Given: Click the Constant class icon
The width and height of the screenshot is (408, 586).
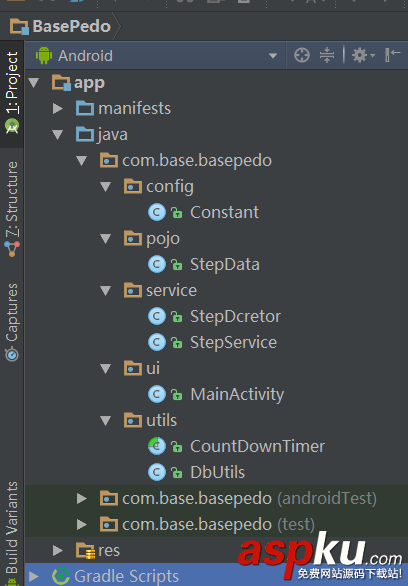Looking at the screenshot, I should [157, 212].
